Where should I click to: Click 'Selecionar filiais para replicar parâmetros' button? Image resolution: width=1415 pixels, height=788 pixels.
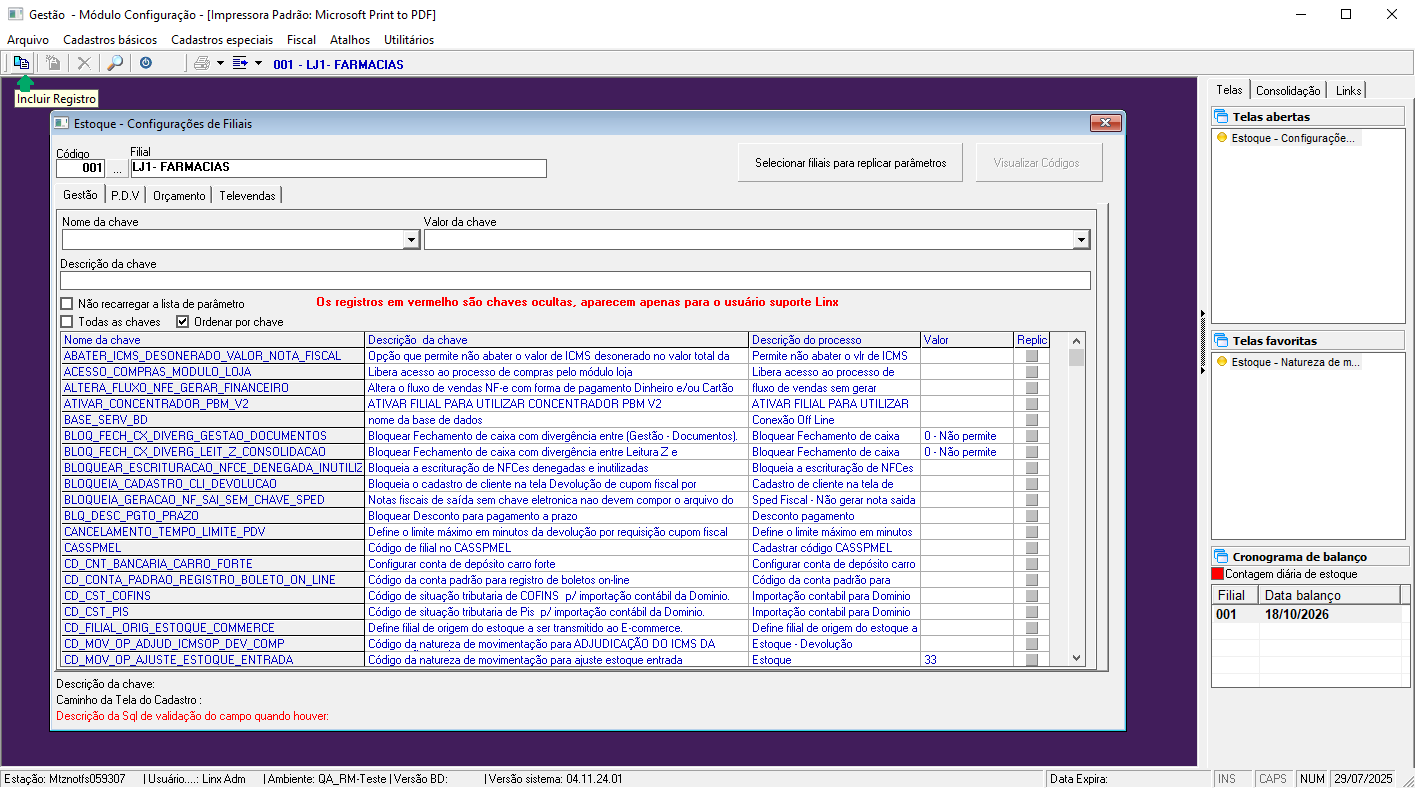coord(850,163)
